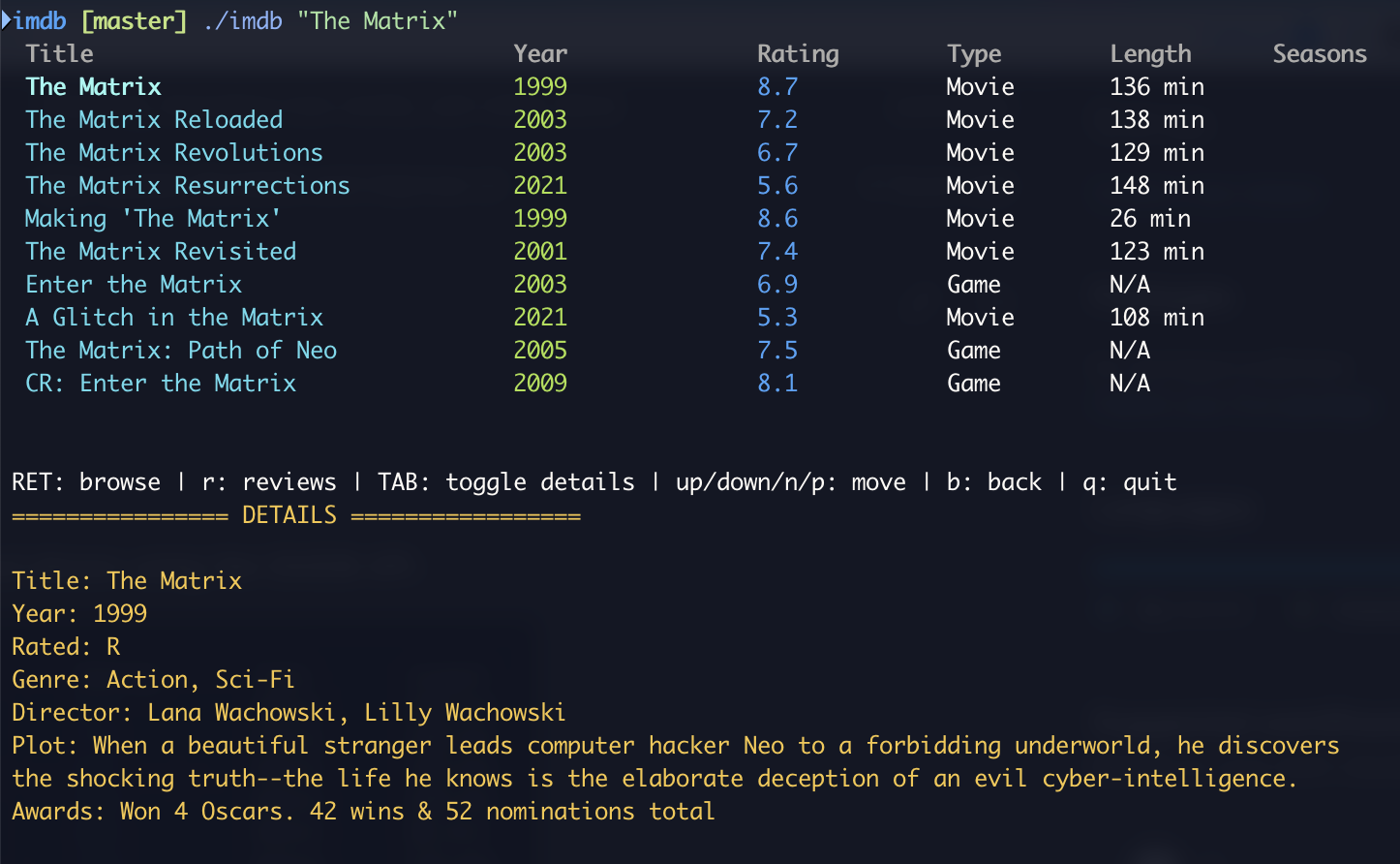Select 'The Matrix Revisited' title
1400x864 pixels.
click(x=161, y=251)
